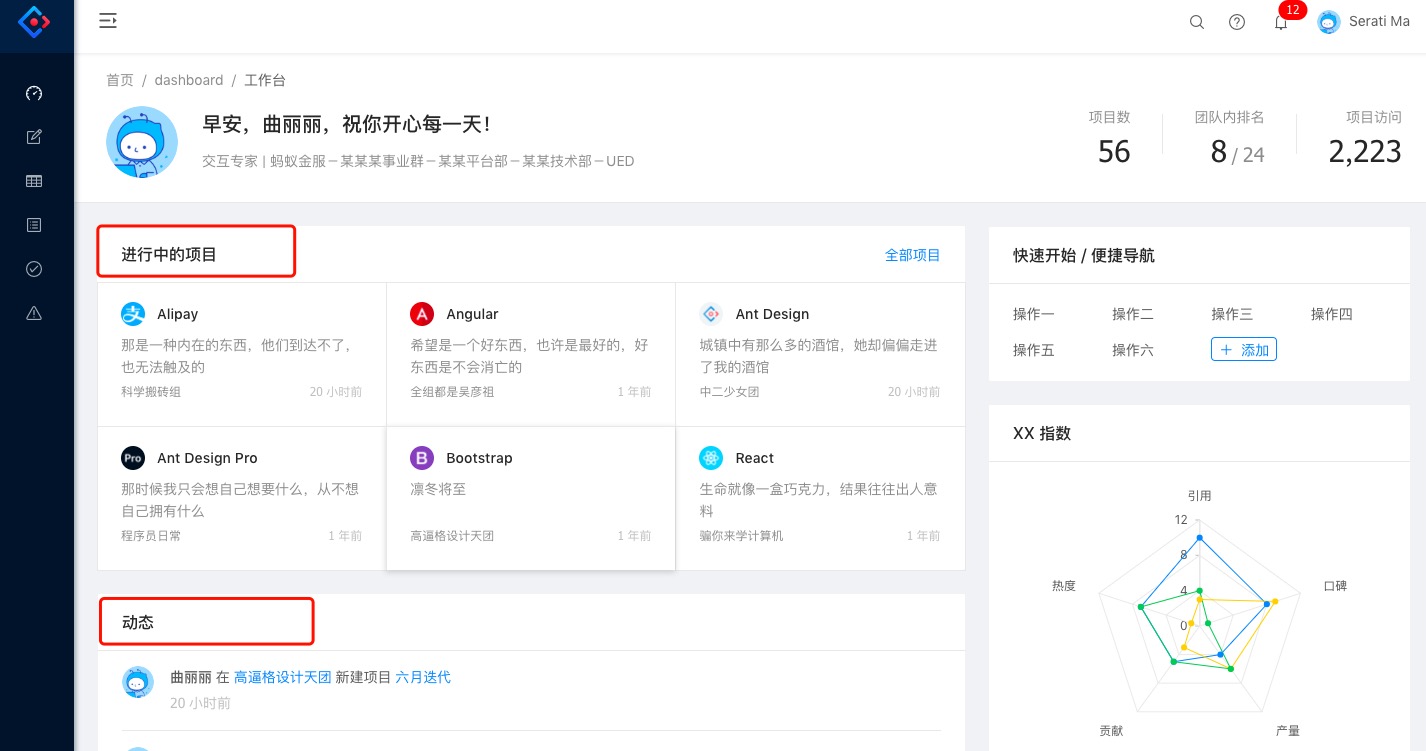1426x751 pixels.
Task: Click the 首页 breadcrumb link
Action: 120,80
